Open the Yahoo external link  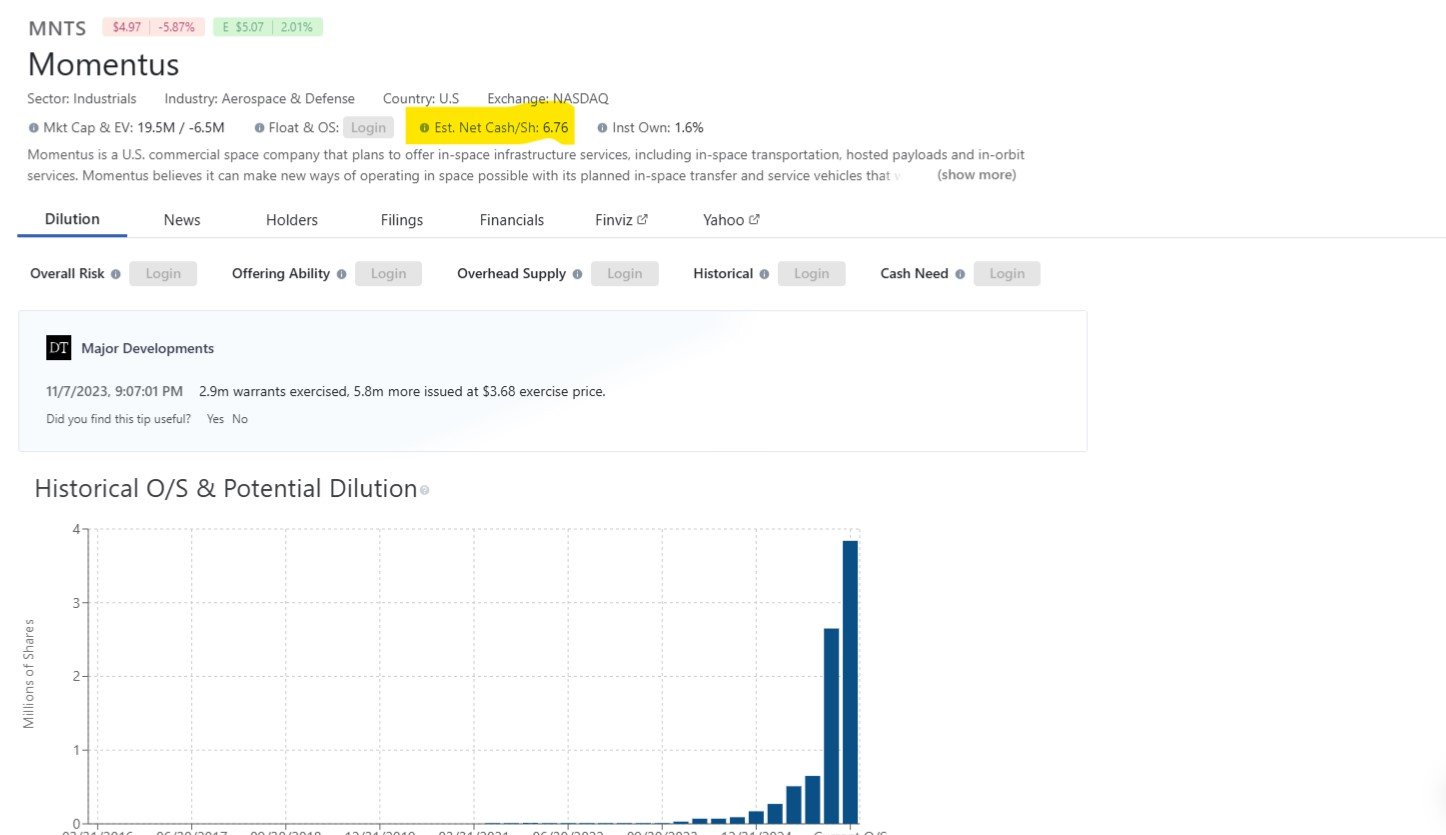(731, 220)
